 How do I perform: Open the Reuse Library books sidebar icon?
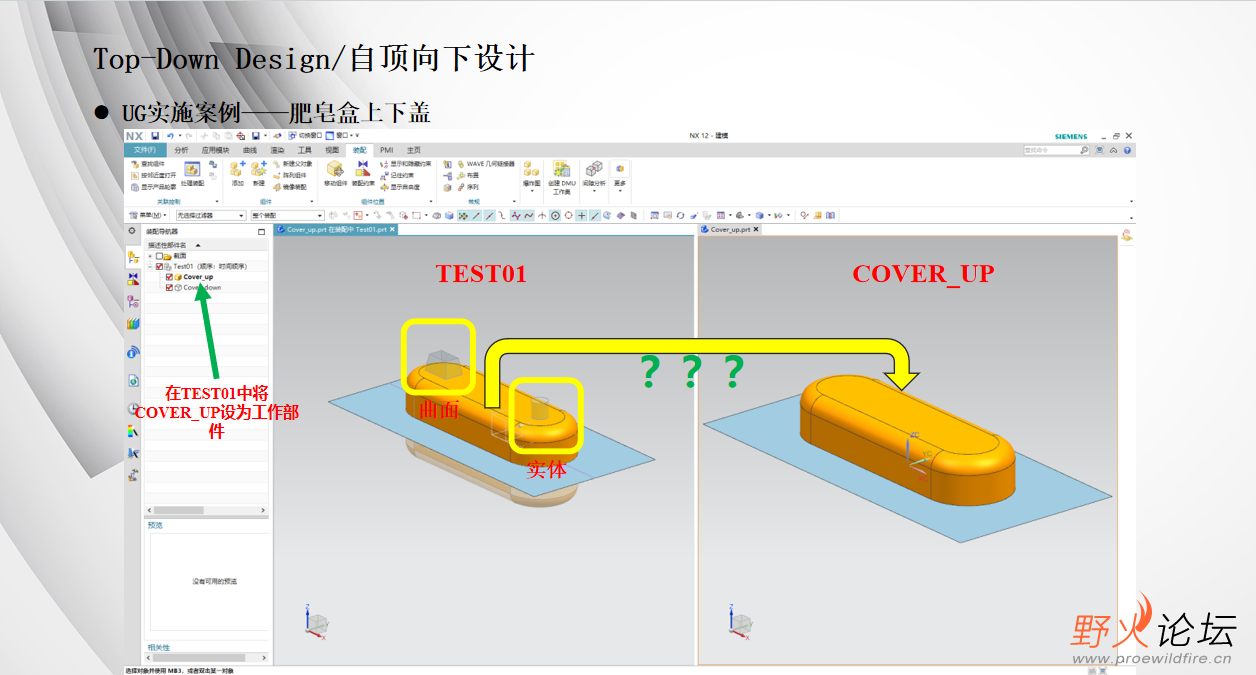[133, 323]
